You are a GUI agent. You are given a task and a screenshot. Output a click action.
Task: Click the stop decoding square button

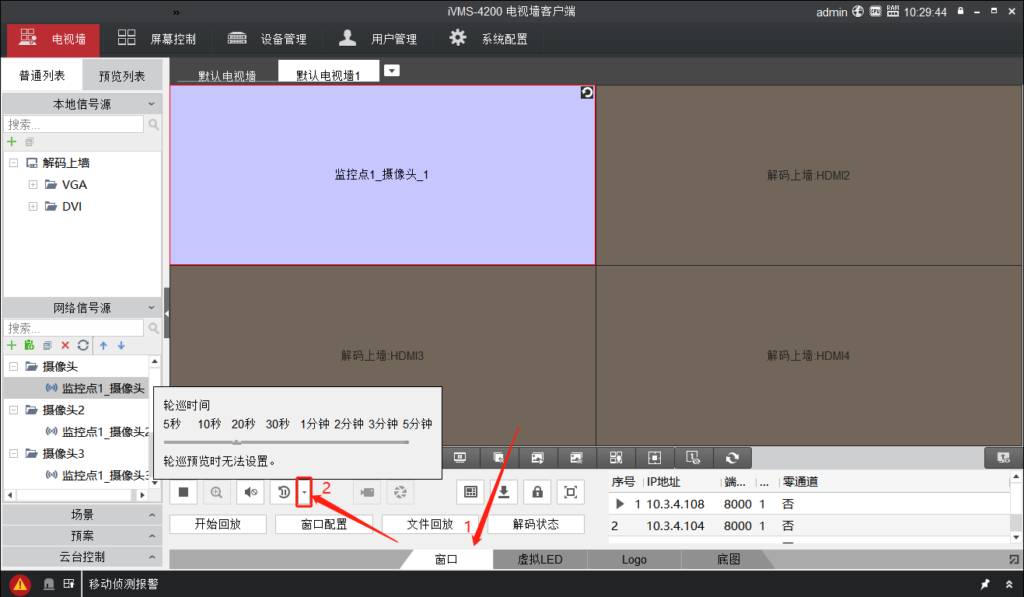(184, 492)
